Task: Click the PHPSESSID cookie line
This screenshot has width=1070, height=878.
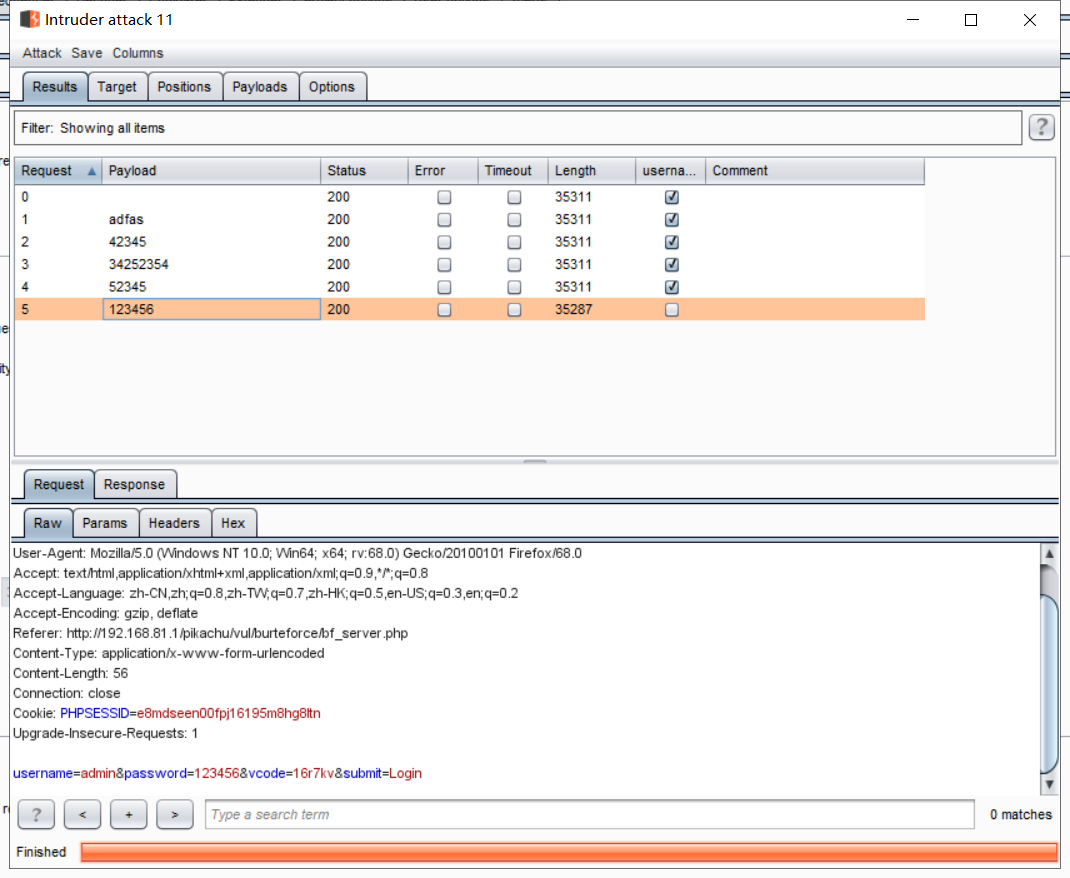Action: click(x=167, y=714)
